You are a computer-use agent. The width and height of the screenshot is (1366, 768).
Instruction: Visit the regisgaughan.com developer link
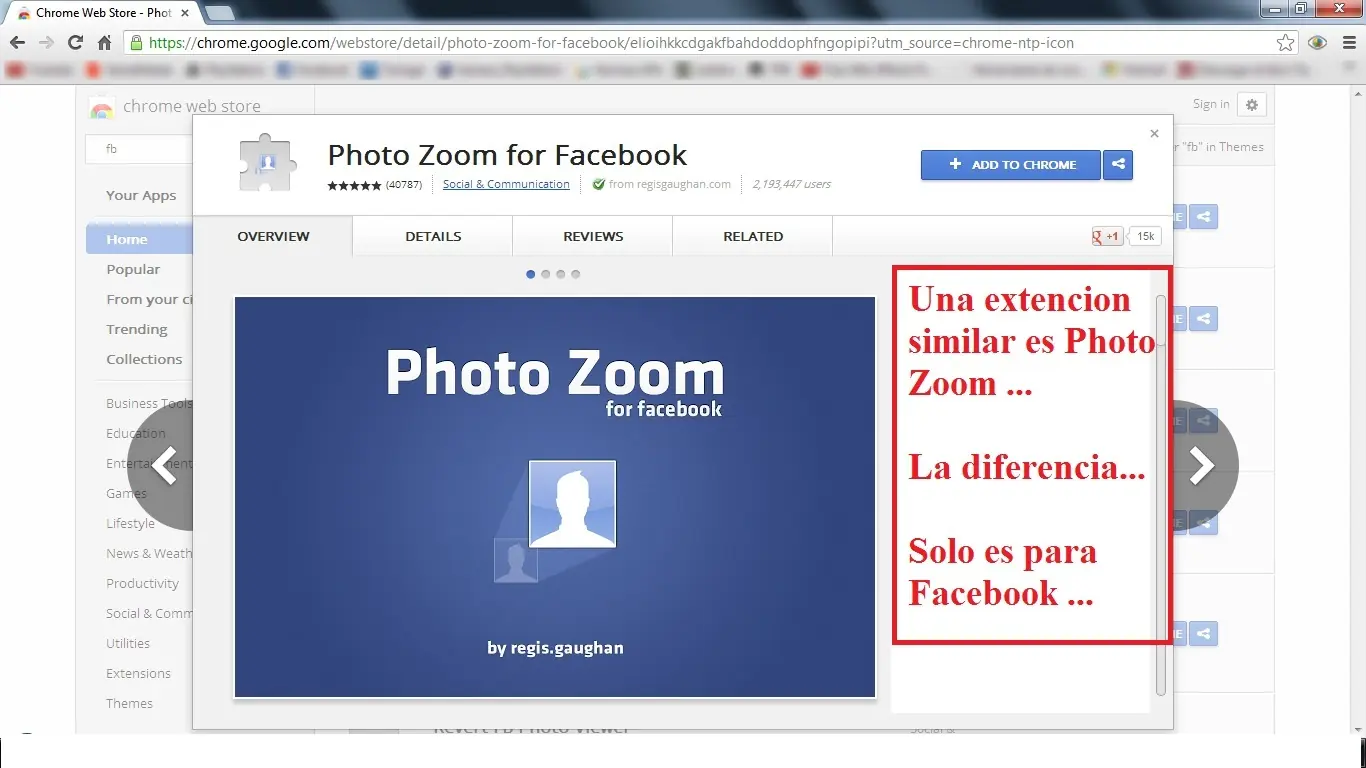pos(670,184)
